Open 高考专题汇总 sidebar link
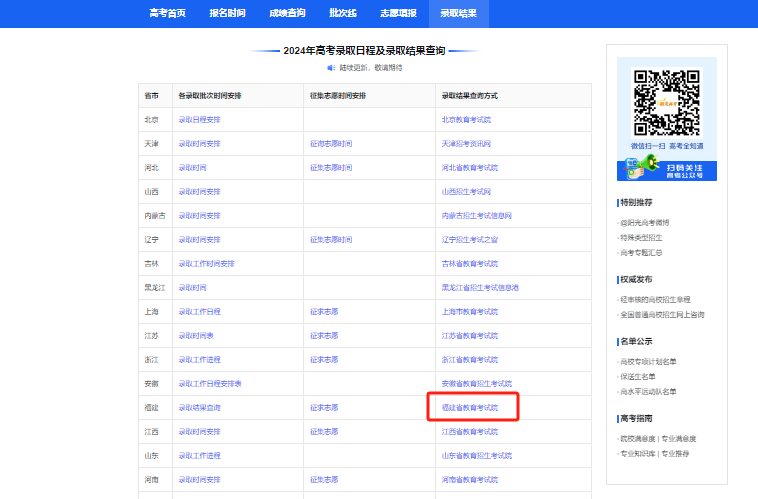The height and width of the screenshot is (499, 758). click(641, 253)
